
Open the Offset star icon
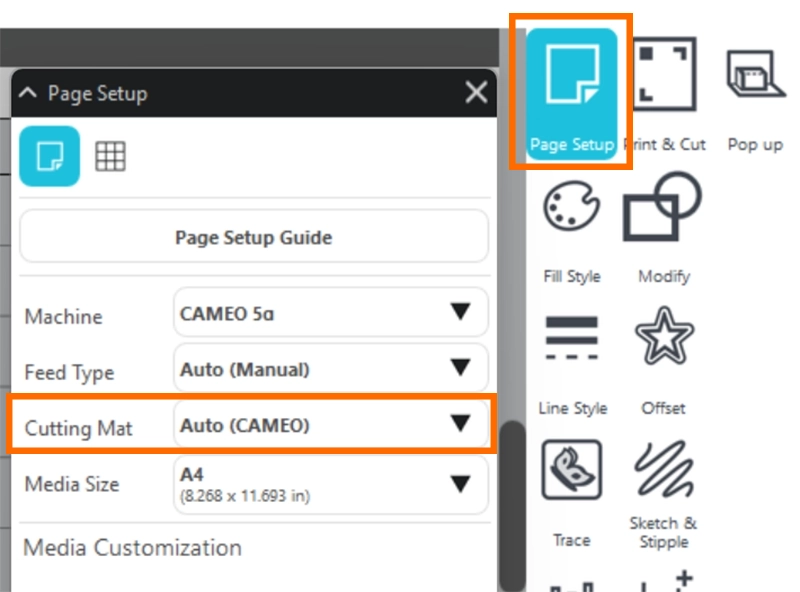coord(664,340)
